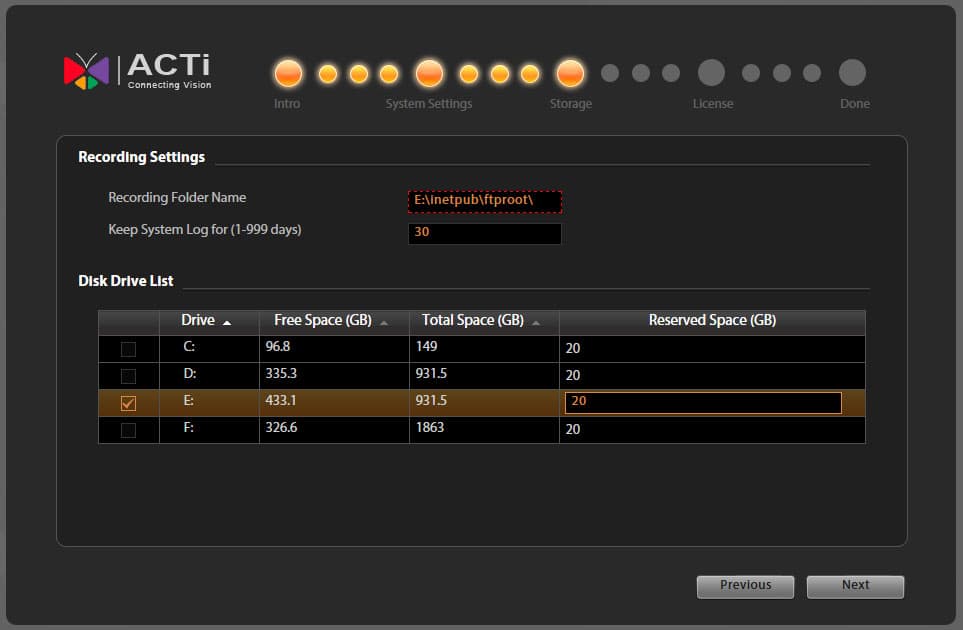Click free space value 96.8
The height and width of the screenshot is (630, 963).
pos(278,347)
